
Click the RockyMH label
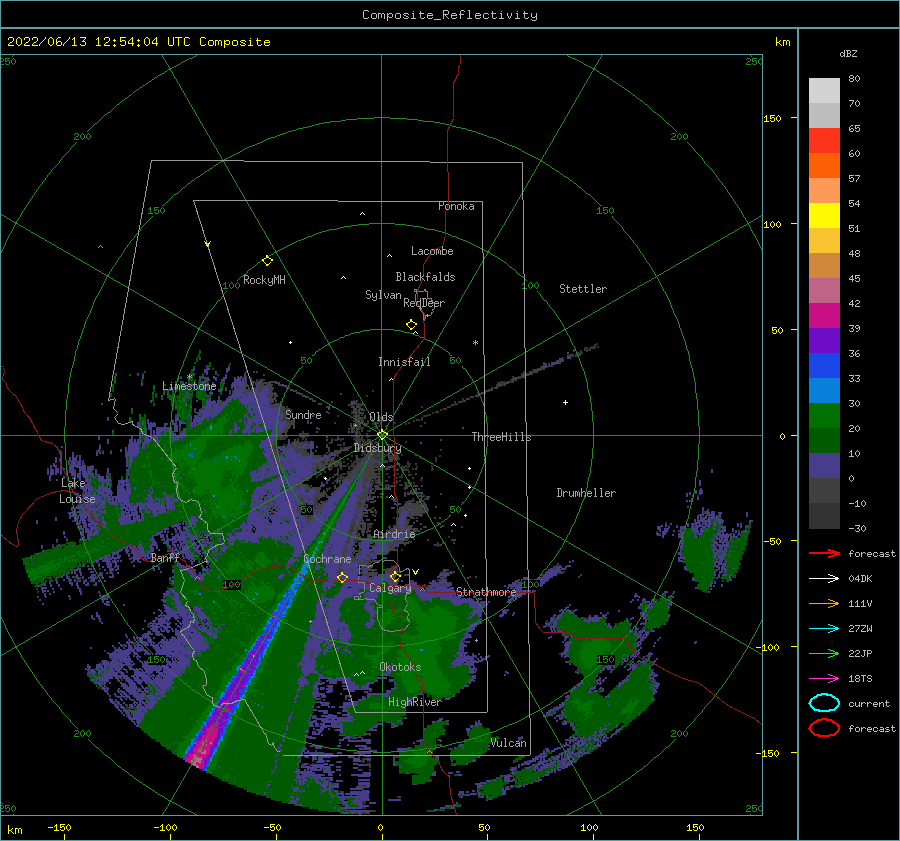click(264, 280)
